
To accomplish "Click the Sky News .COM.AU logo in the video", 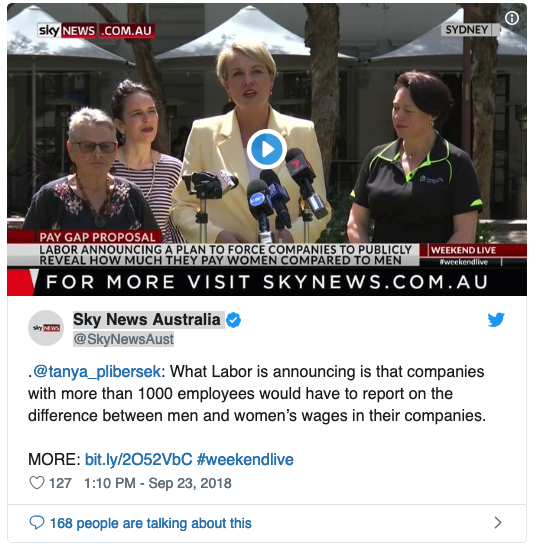I will (x=96, y=31).
